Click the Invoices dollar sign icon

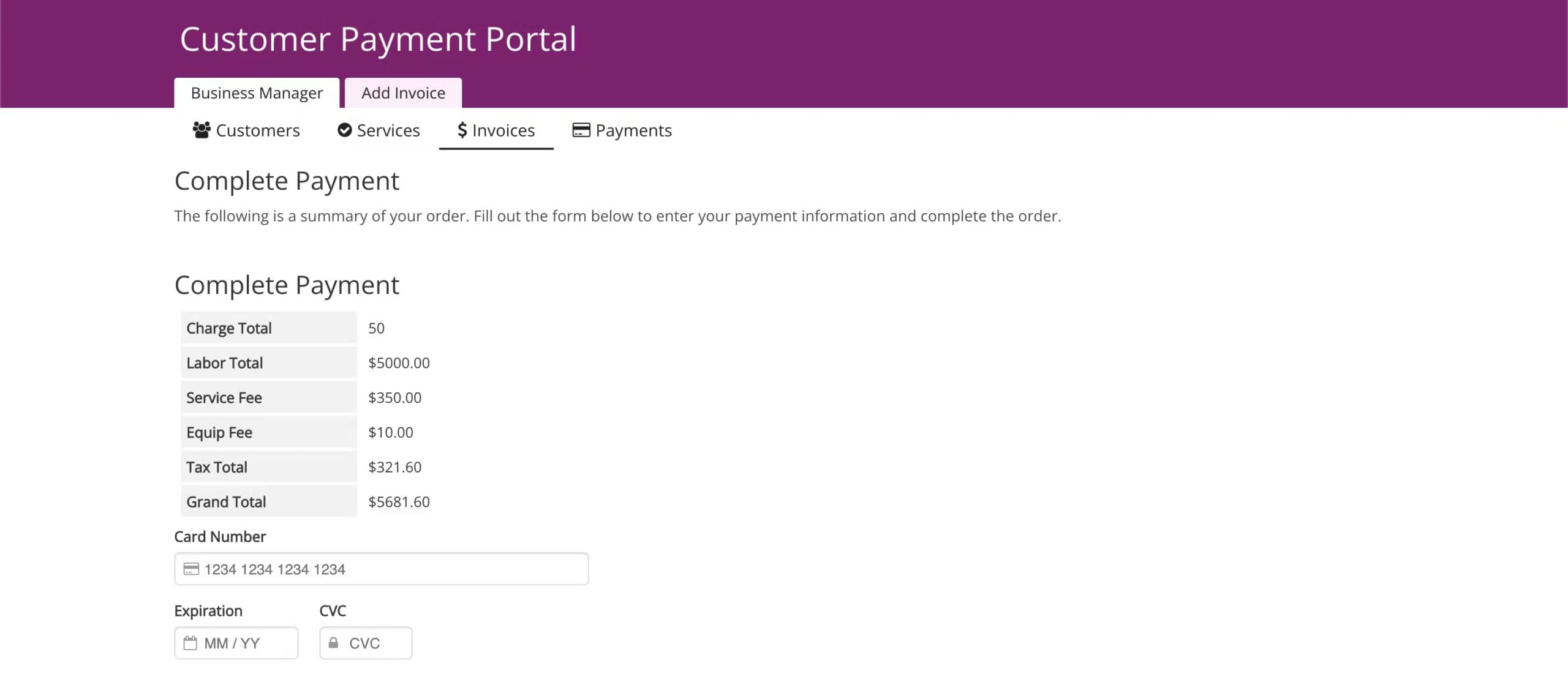click(462, 130)
